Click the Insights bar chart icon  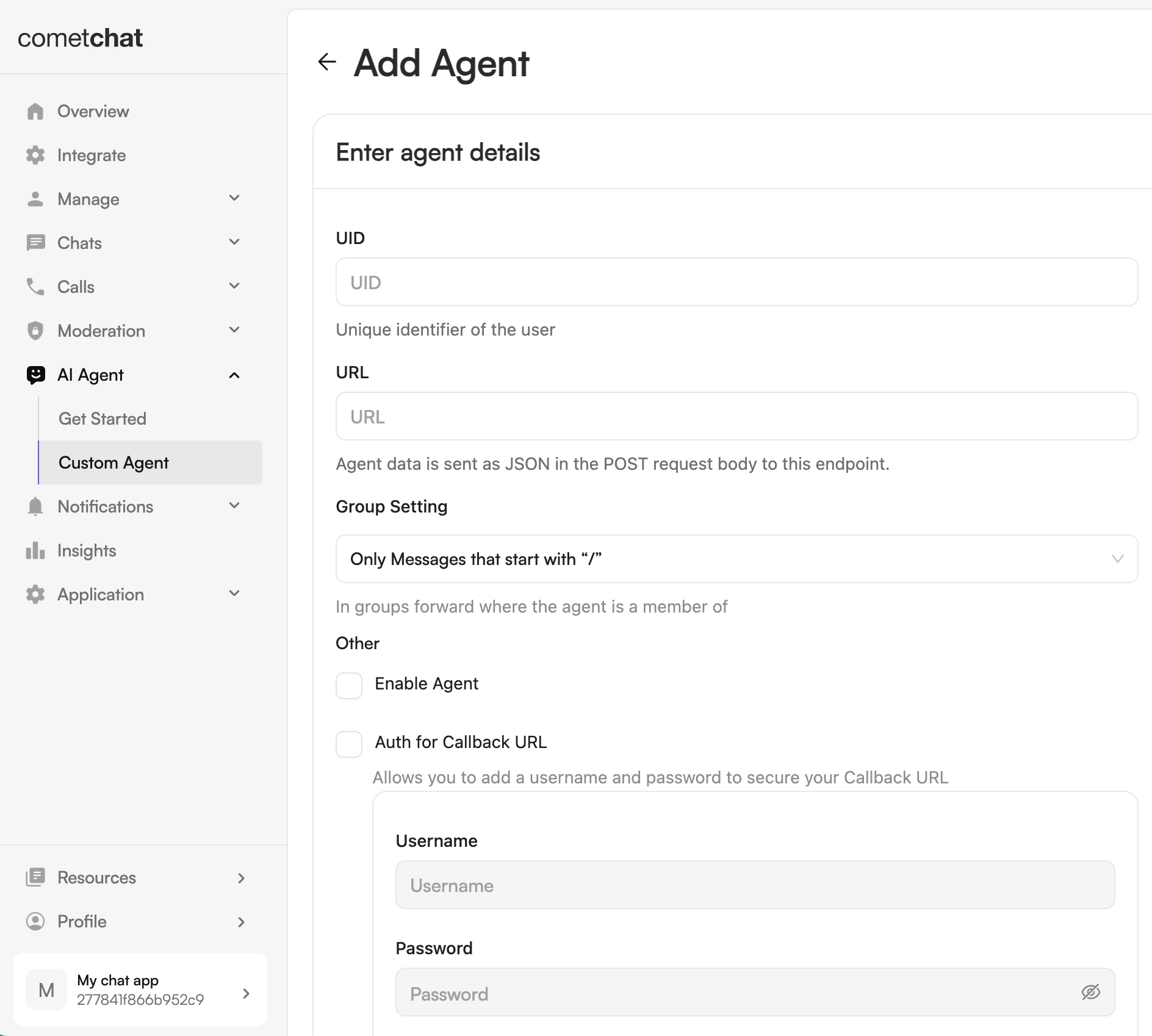pyautogui.click(x=35, y=550)
